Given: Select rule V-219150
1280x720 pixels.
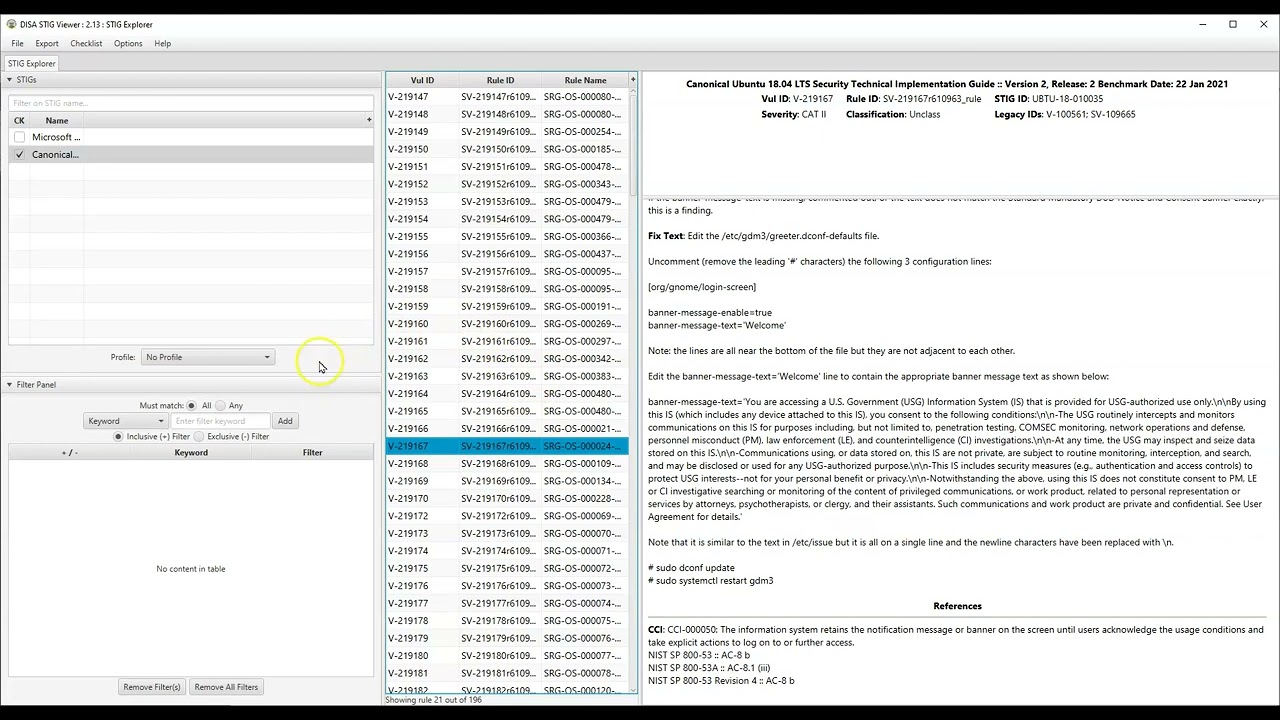Looking at the screenshot, I should coord(508,149).
